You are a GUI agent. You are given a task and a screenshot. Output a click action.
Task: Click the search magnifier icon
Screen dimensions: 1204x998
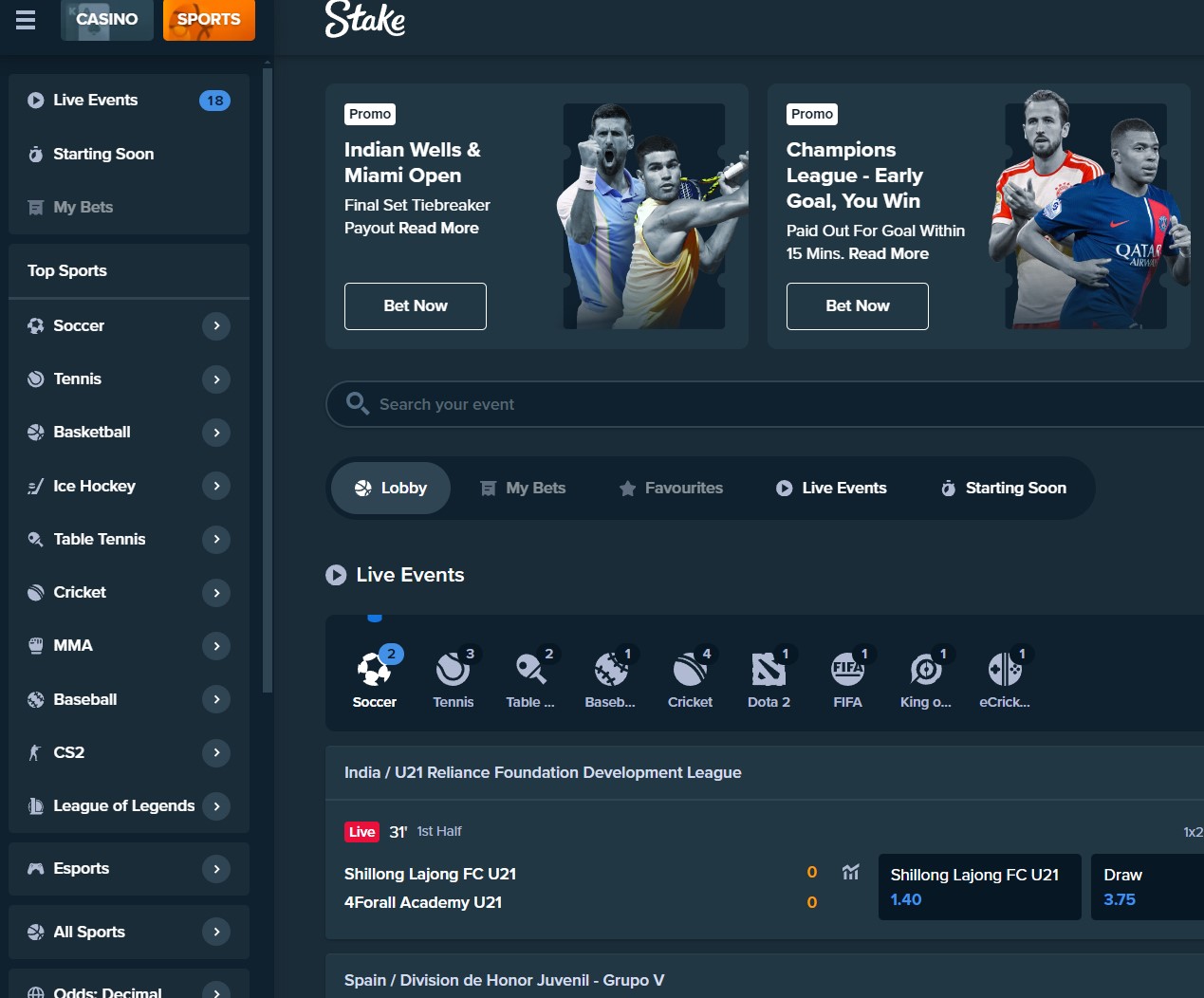(x=357, y=403)
